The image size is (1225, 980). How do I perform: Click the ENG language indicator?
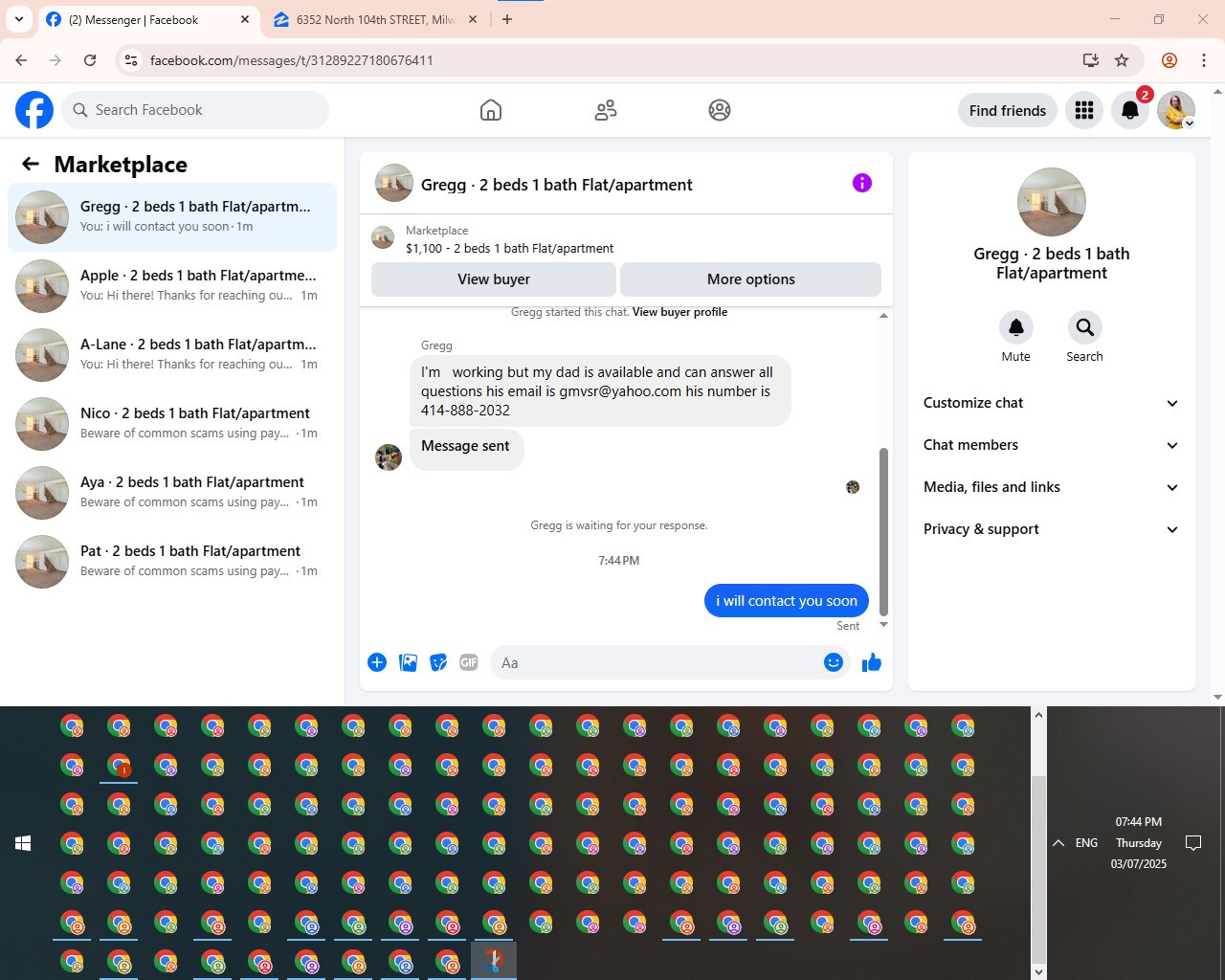pyautogui.click(x=1086, y=843)
